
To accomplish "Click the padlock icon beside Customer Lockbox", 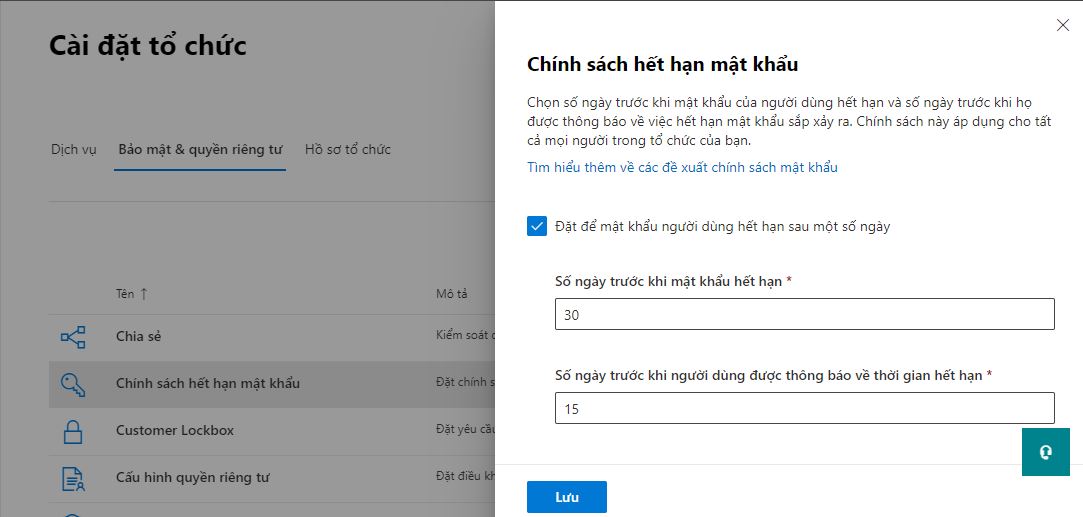I will pyautogui.click(x=73, y=431).
